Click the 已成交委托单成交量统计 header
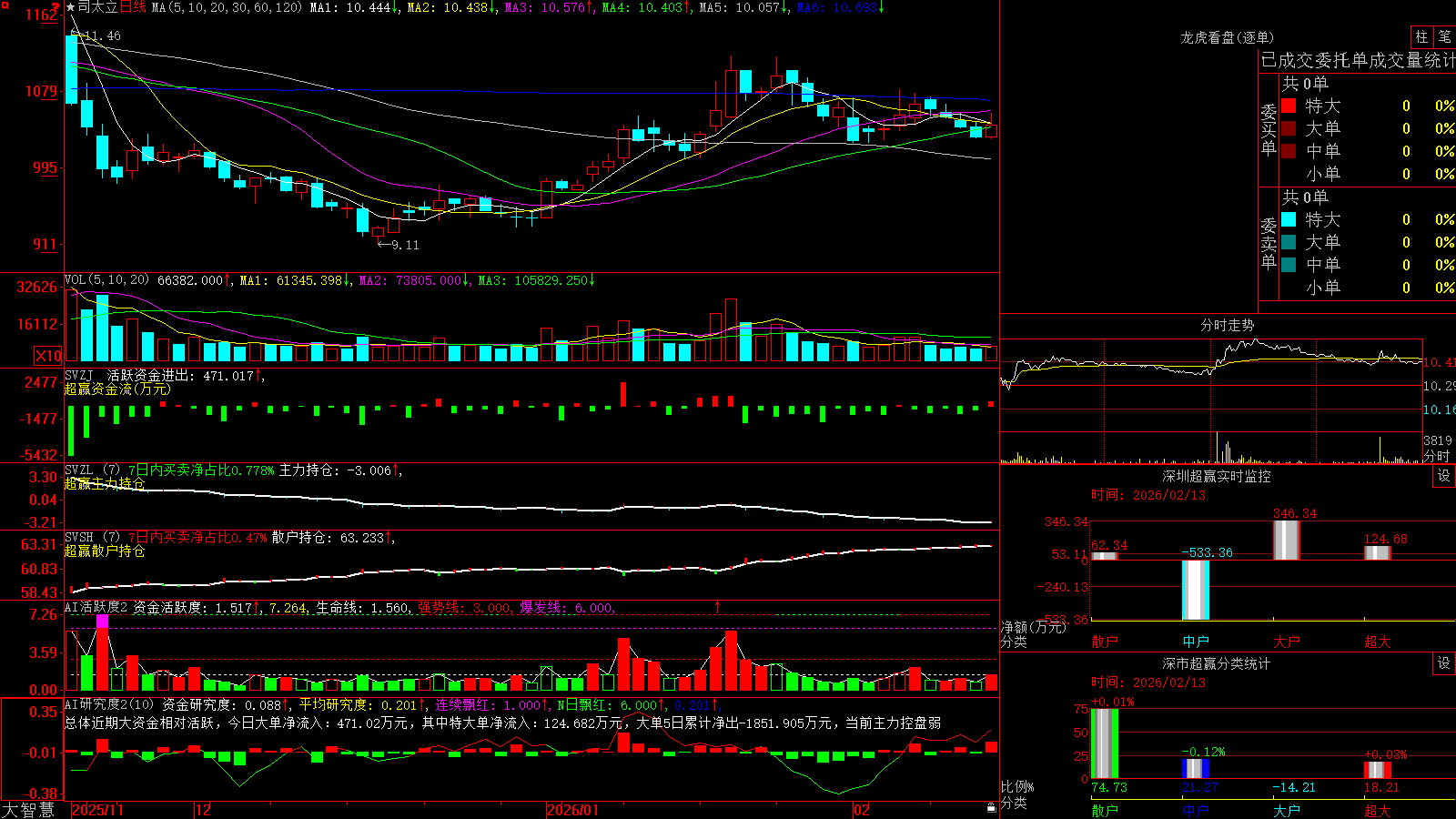Image resolution: width=1456 pixels, height=819 pixels. point(1358,60)
